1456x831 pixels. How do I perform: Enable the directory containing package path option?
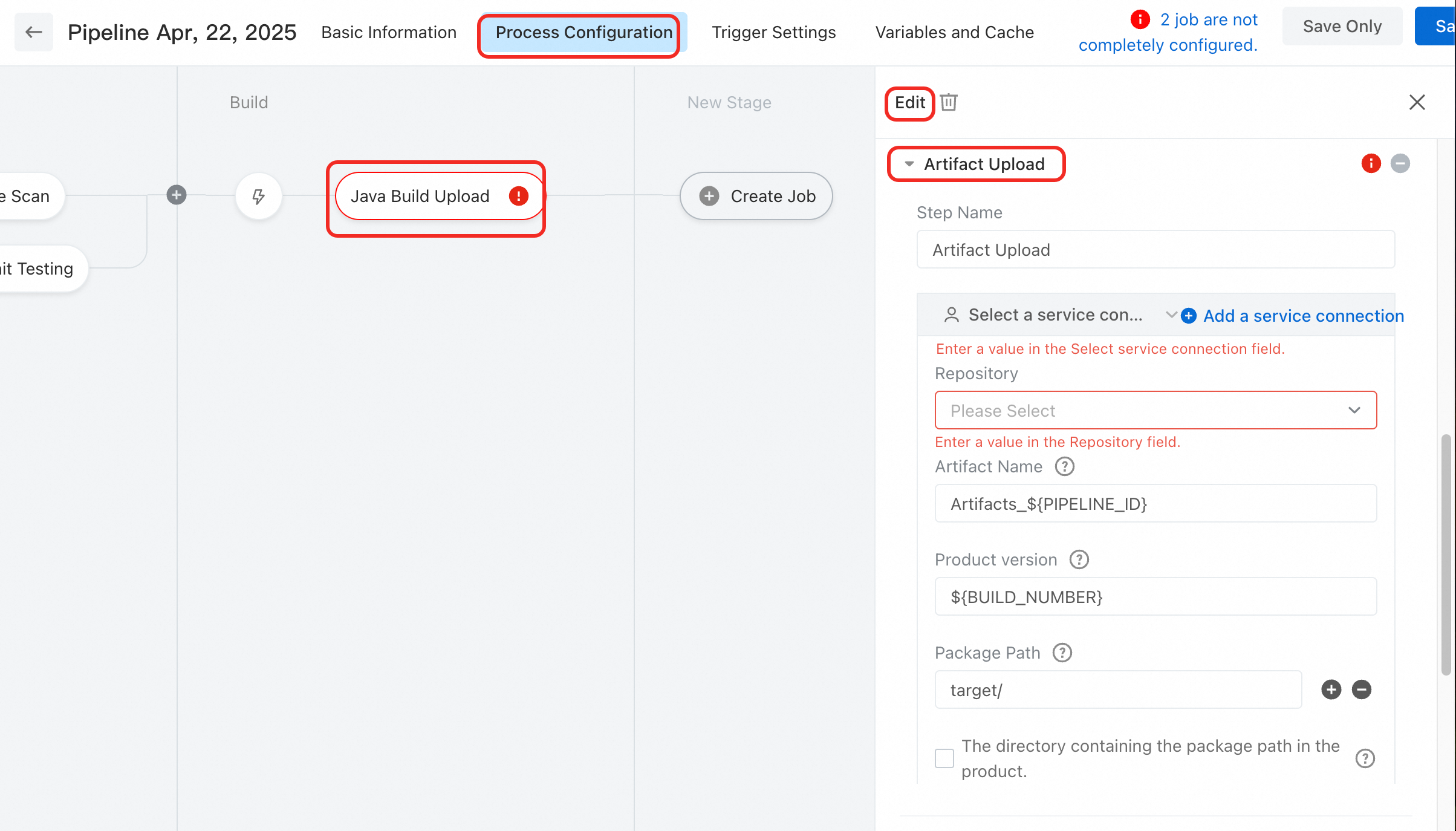(944, 758)
